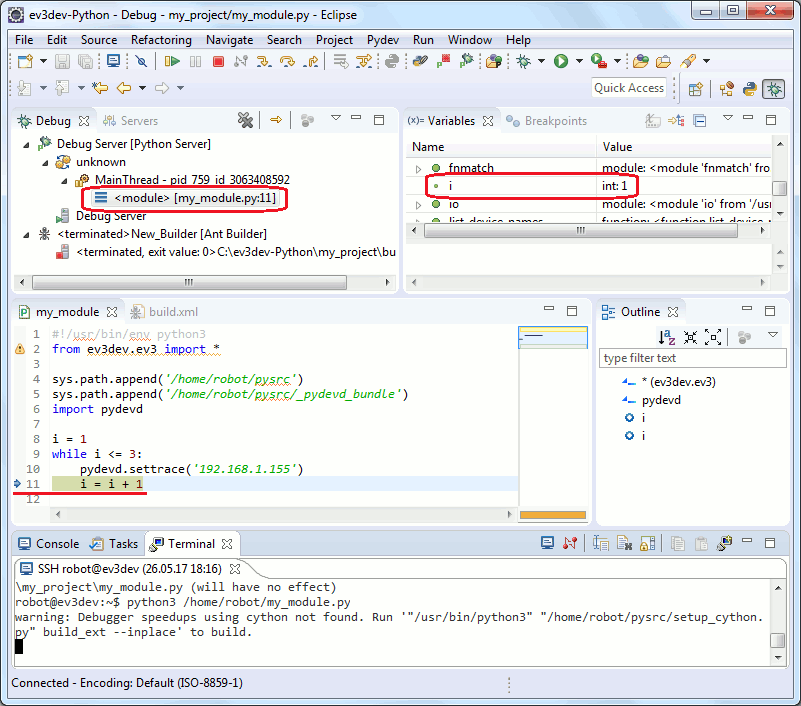
Task: Open the Refactoring menu
Action: pyautogui.click(x=161, y=40)
